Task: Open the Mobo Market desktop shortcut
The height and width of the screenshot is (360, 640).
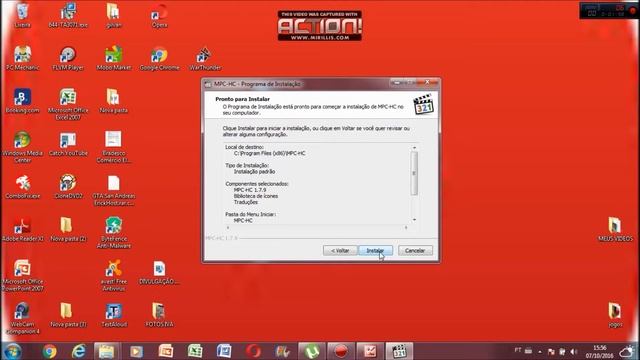Action: pos(114,58)
